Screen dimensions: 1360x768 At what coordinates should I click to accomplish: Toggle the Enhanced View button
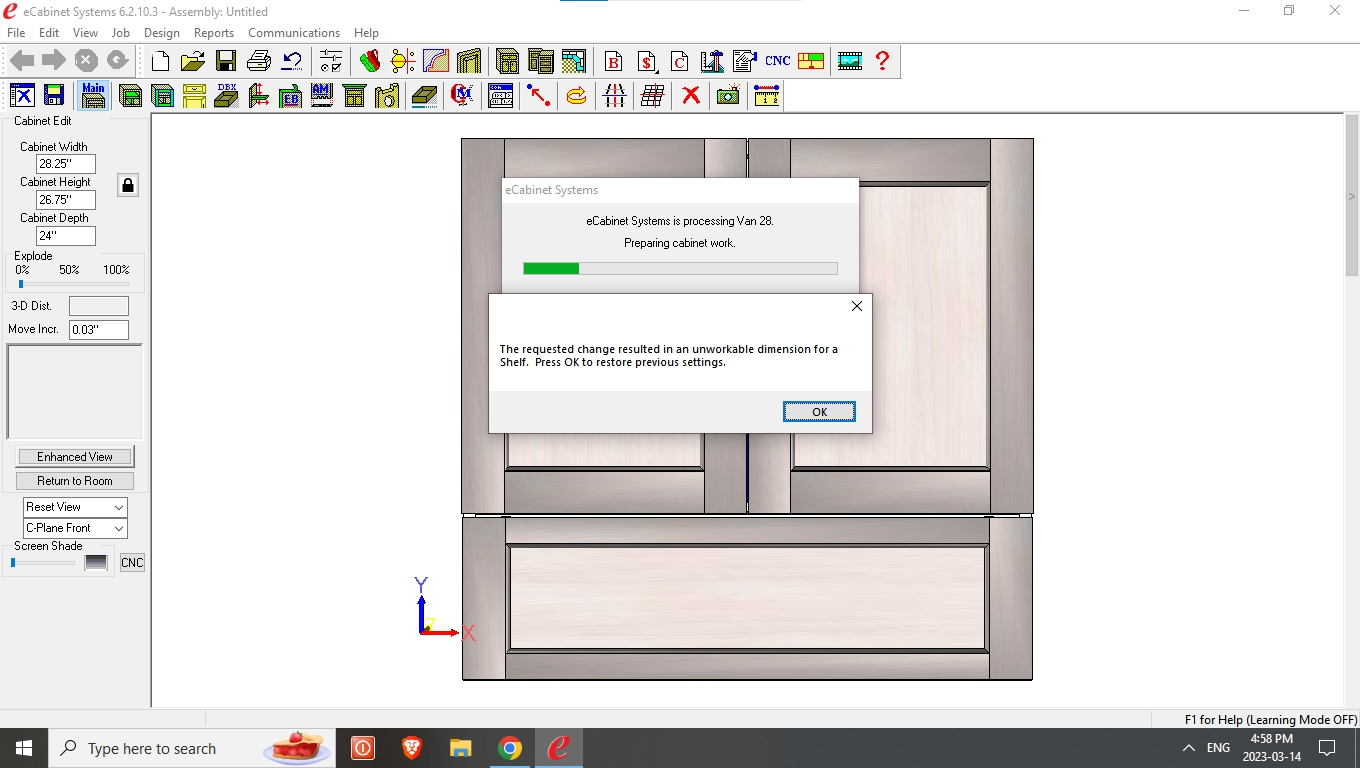coord(75,457)
